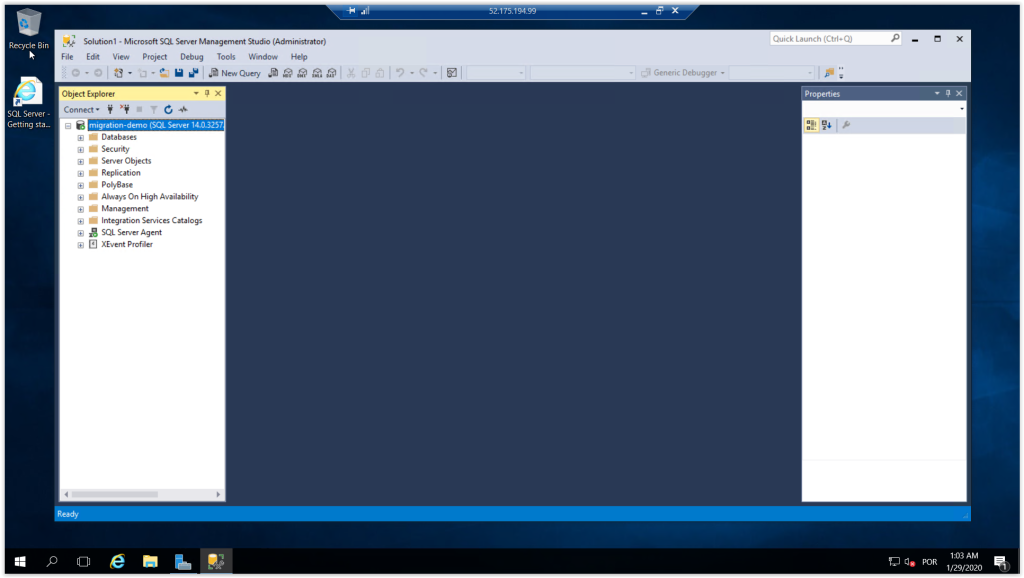This screenshot has width=1024, height=578.
Task: Open the Windows Start menu
Action: click(20, 562)
